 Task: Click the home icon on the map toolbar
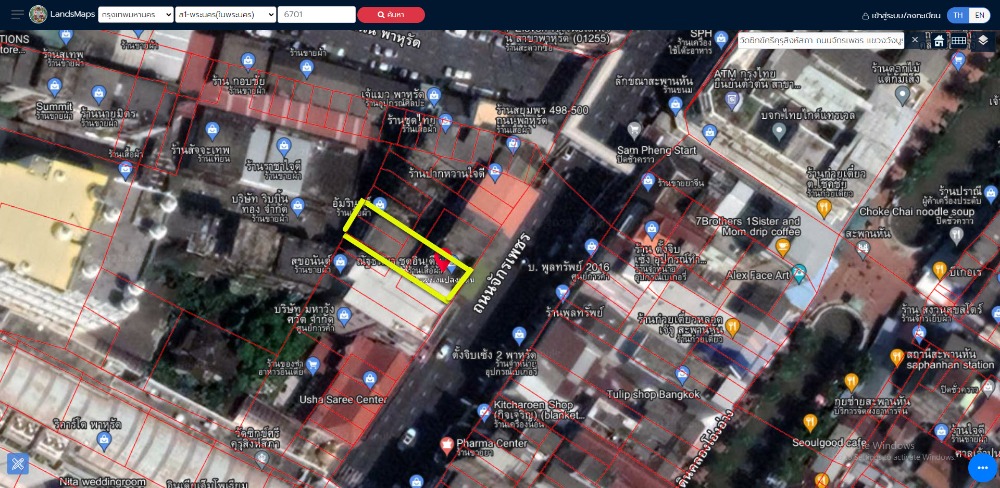point(939,41)
